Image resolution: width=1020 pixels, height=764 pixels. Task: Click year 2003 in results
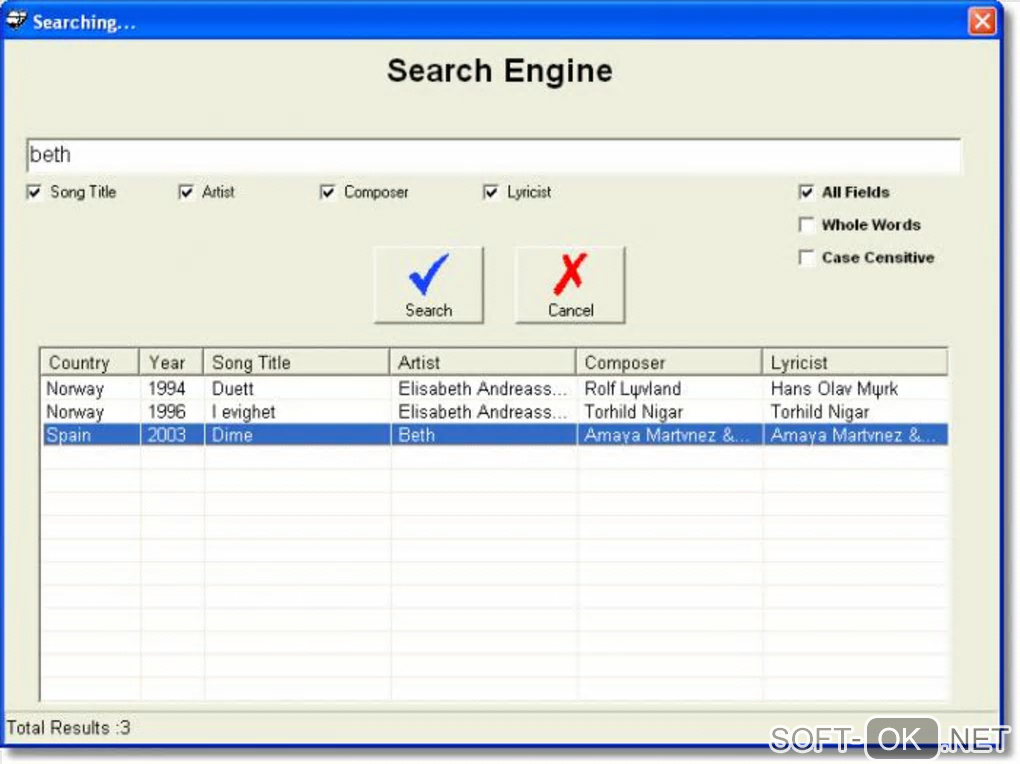pyautogui.click(x=167, y=435)
